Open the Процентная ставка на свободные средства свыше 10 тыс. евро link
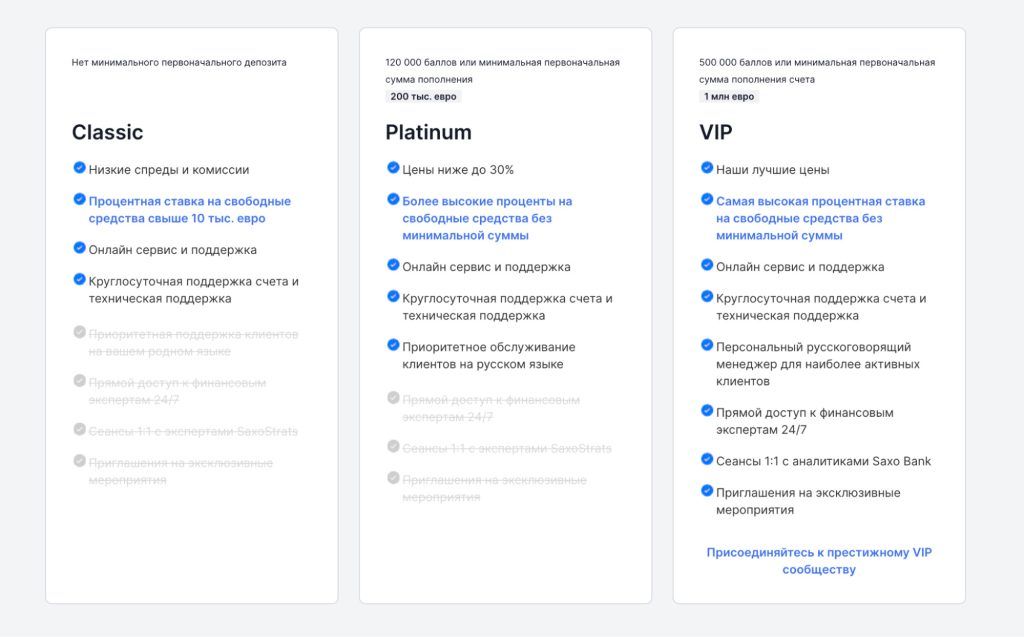Image resolution: width=1024 pixels, height=637 pixels. point(190,210)
